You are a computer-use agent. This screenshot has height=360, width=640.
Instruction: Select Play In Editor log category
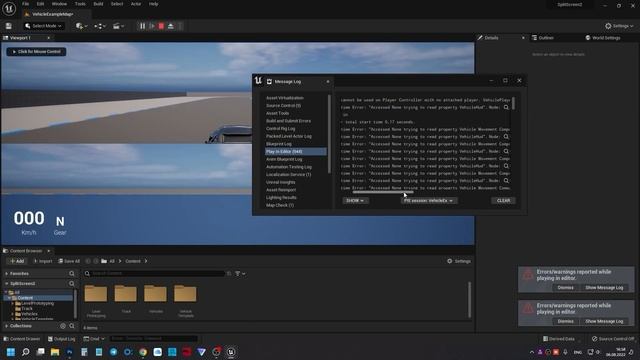[x=296, y=151]
